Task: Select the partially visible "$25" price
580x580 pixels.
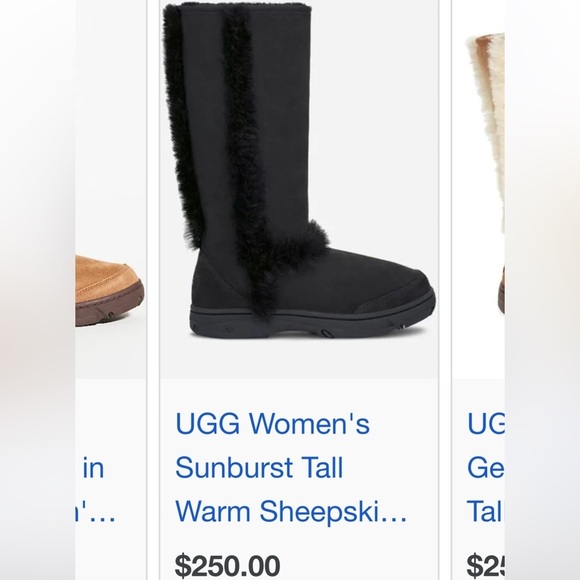Action: pyautogui.click(x=486, y=566)
